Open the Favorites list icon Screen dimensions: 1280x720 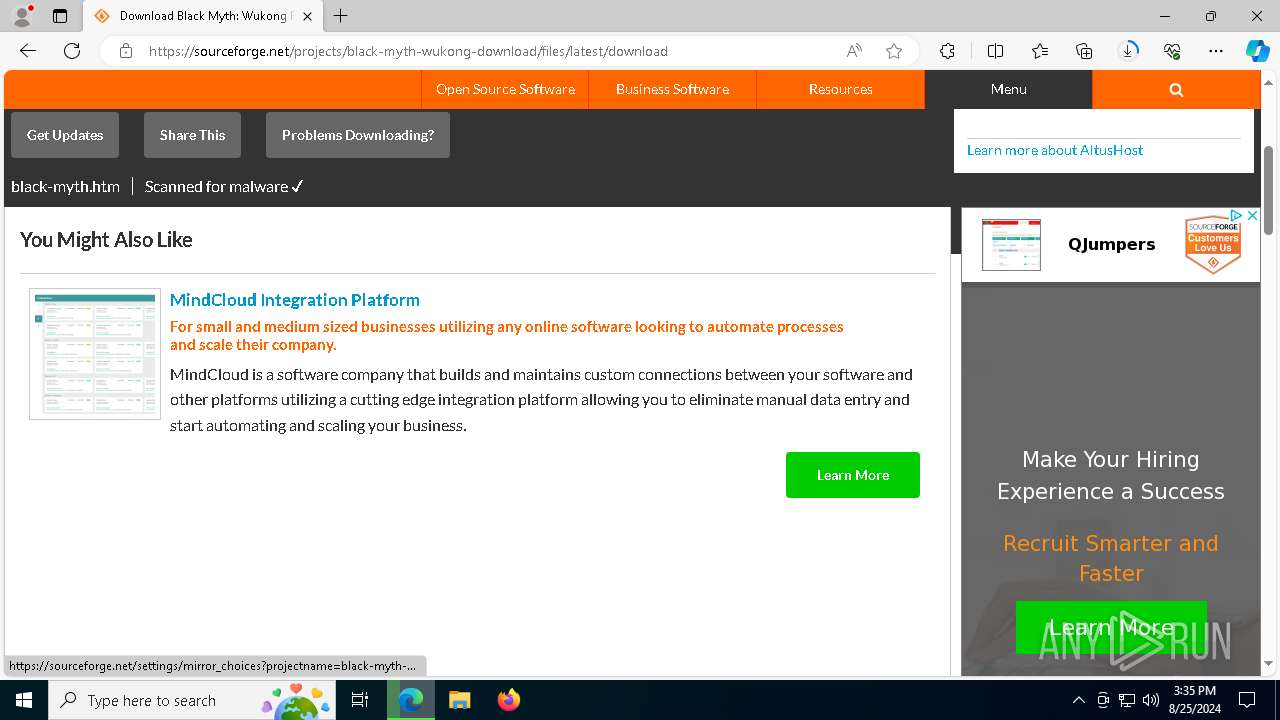click(1040, 51)
